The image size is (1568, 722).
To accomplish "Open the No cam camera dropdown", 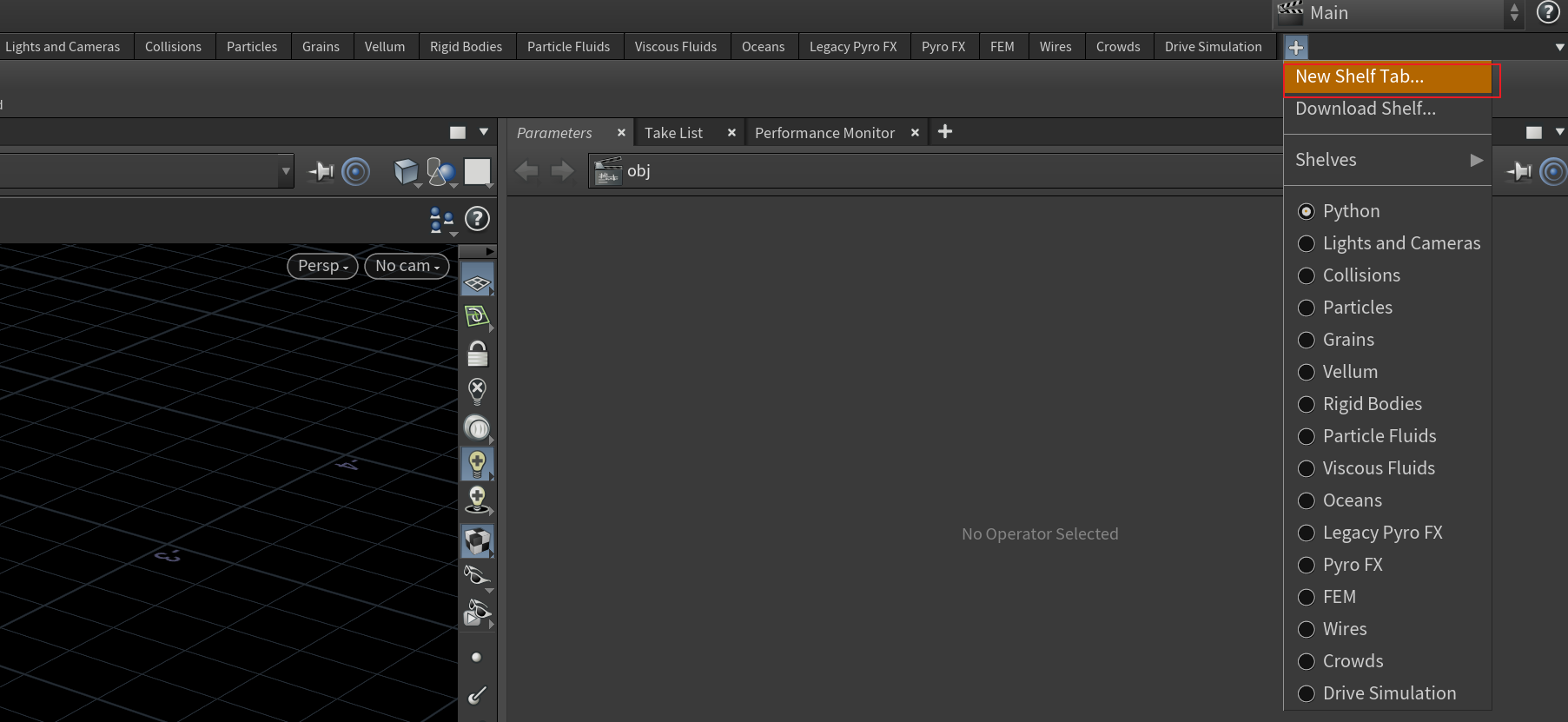I will click(407, 266).
